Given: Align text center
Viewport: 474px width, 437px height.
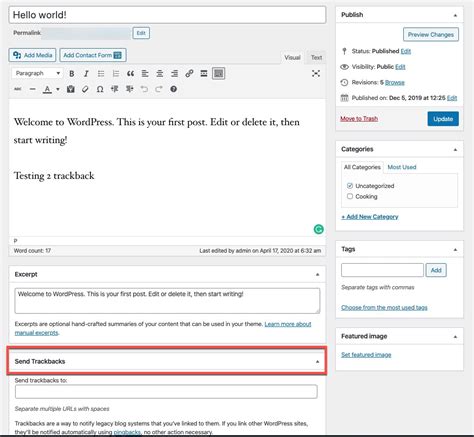Looking at the screenshot, I should [160, 74].
